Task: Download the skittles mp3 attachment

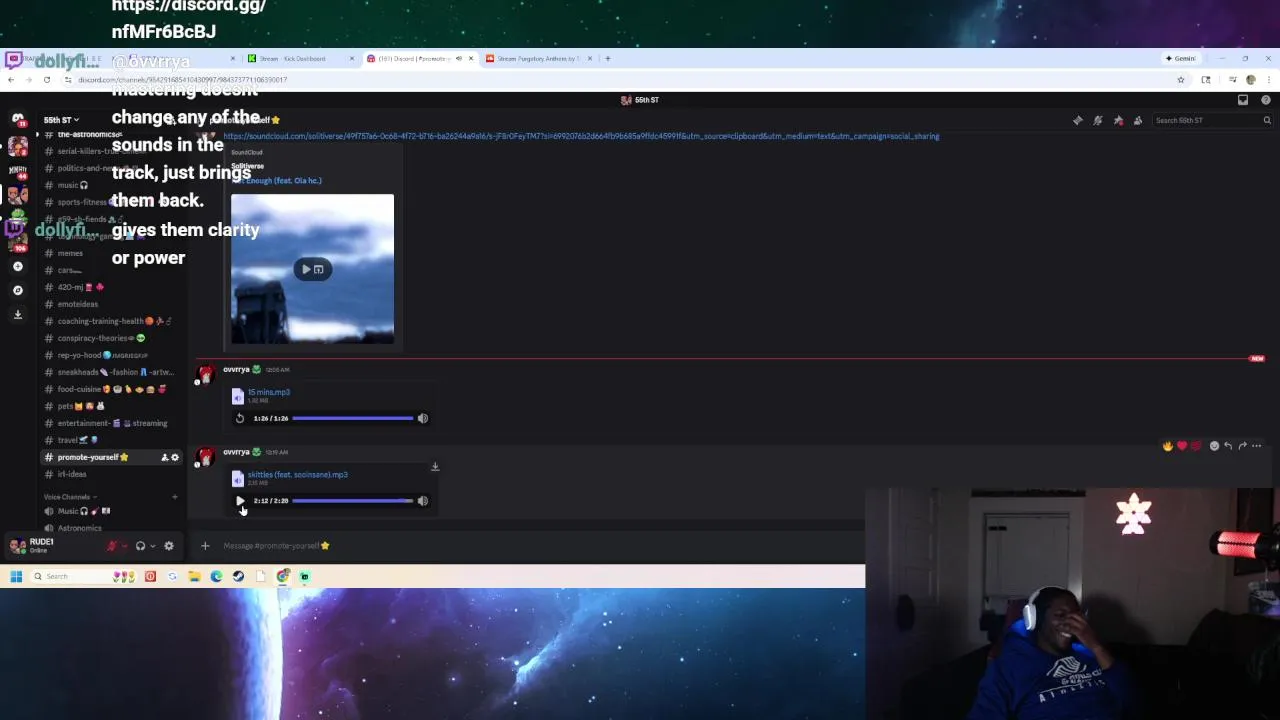Action: click(435, 467)
